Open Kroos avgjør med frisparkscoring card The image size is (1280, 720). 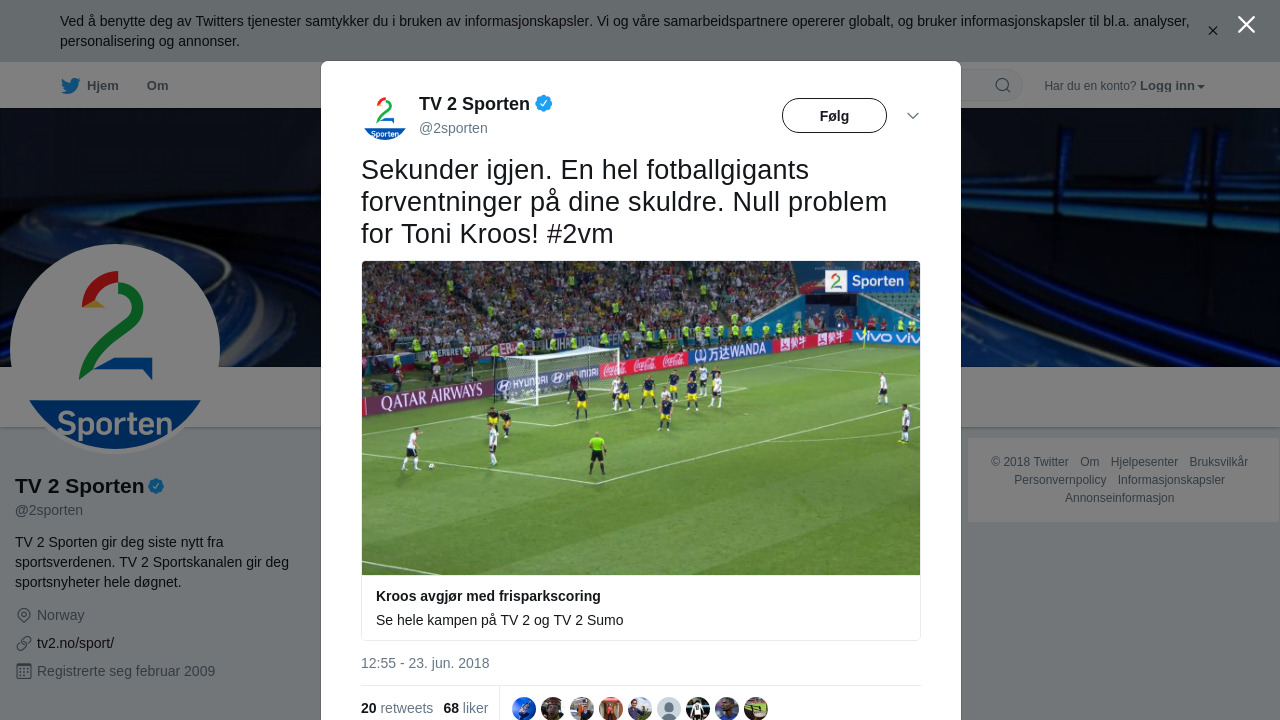tap(641, 608)
